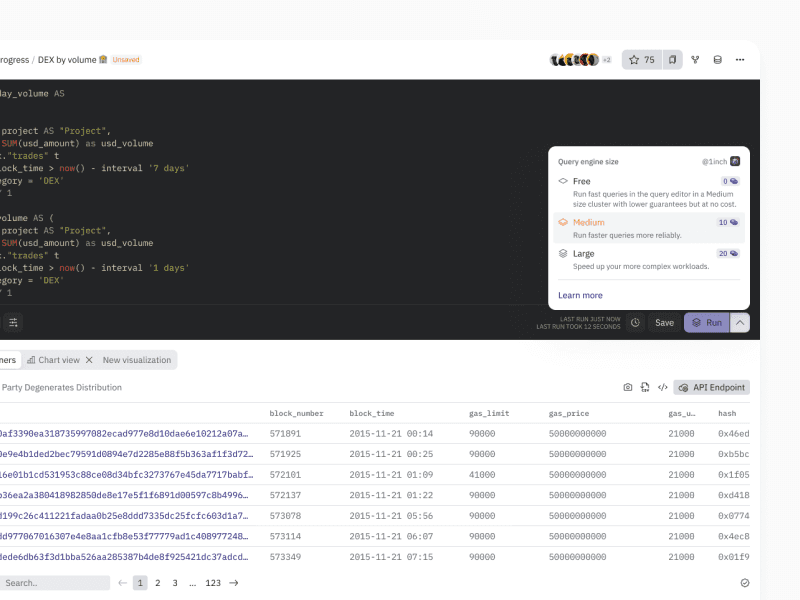Open the three-dots more options menu
Viewport: 800px width, 600px height.
[740, 60]
